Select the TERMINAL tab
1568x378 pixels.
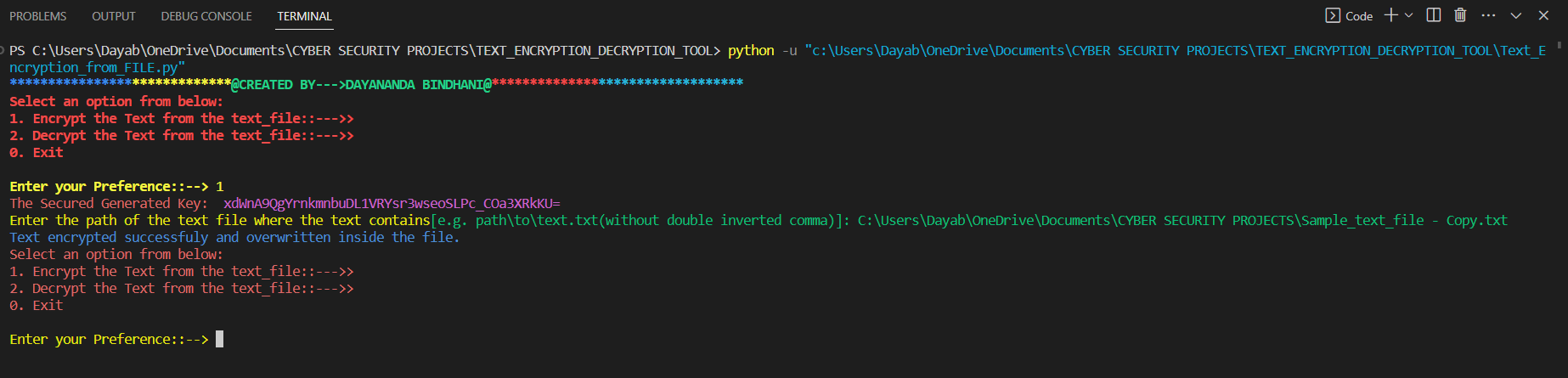pos(304,16)
